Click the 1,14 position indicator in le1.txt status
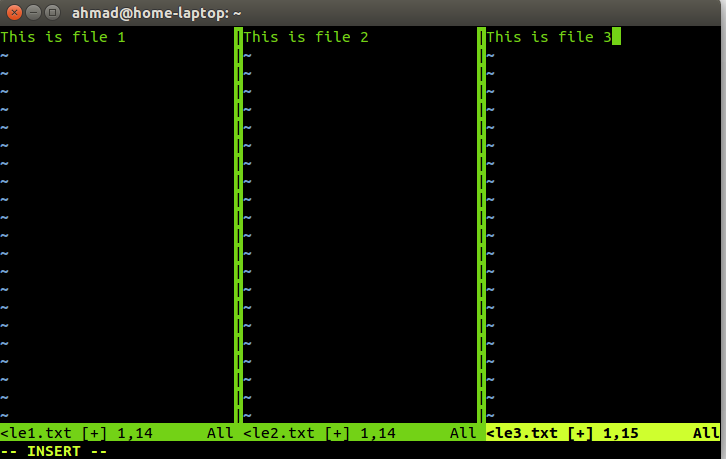726x459 pixels. point(135,433)
